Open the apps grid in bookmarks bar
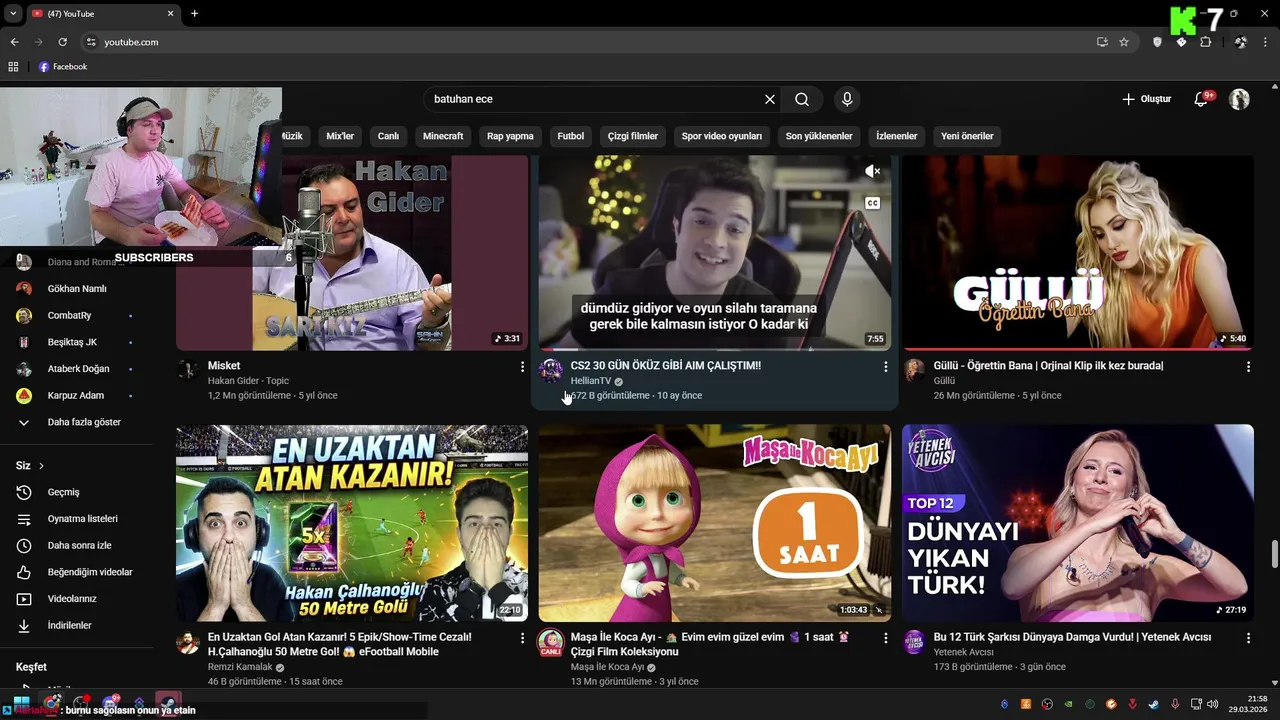The width and height of the screenshot is (1280, 720). 13,67
